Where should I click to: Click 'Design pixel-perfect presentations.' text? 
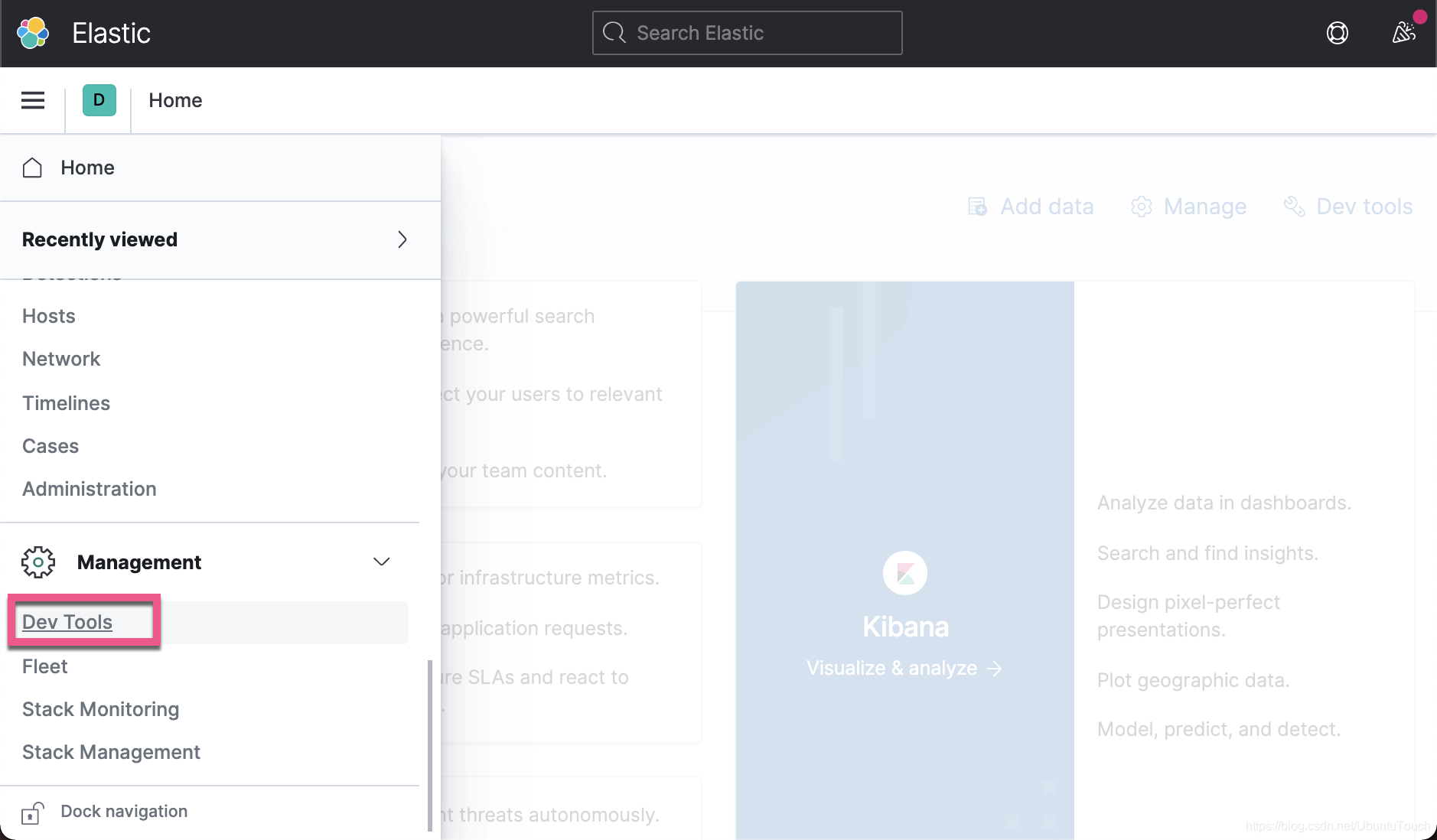point(1188,616)
